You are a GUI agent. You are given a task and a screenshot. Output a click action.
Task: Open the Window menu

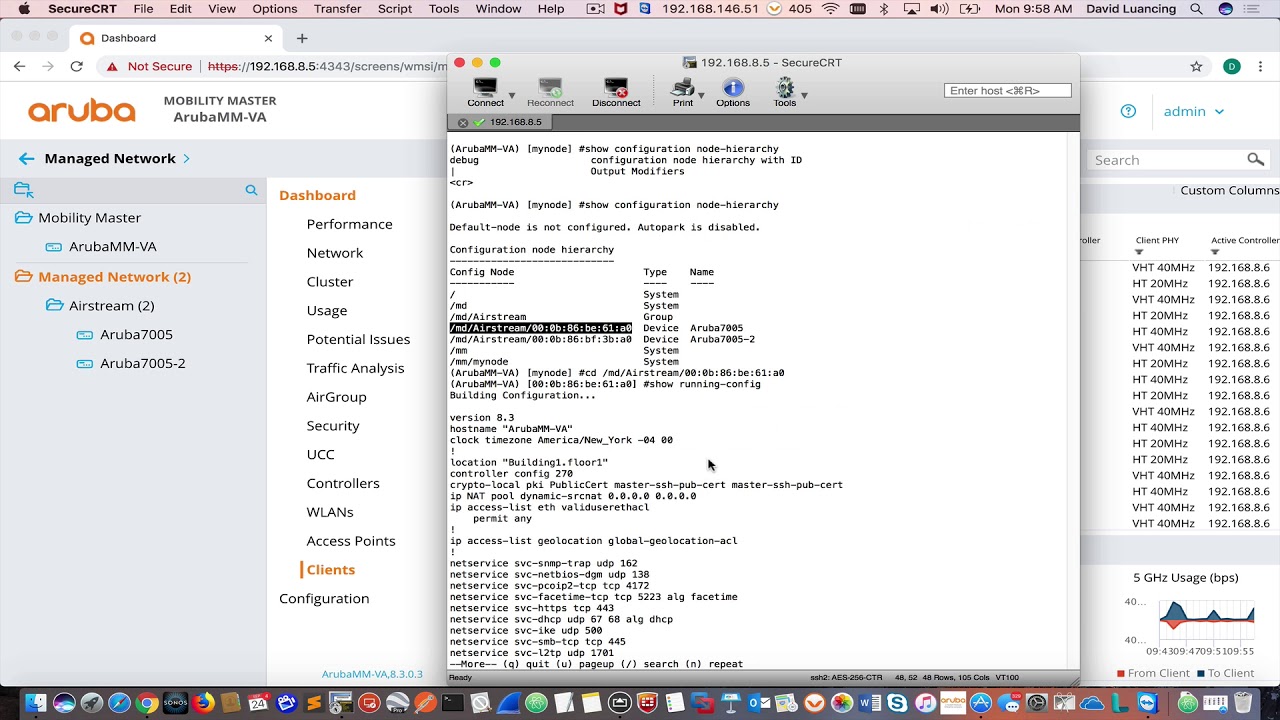click(498, 9)
